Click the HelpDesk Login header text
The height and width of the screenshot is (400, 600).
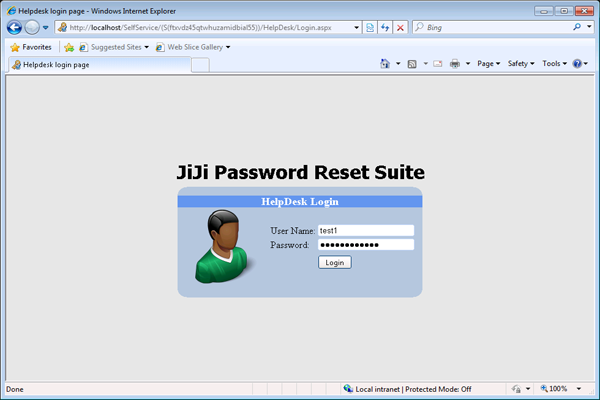click(x=300, y=202)
